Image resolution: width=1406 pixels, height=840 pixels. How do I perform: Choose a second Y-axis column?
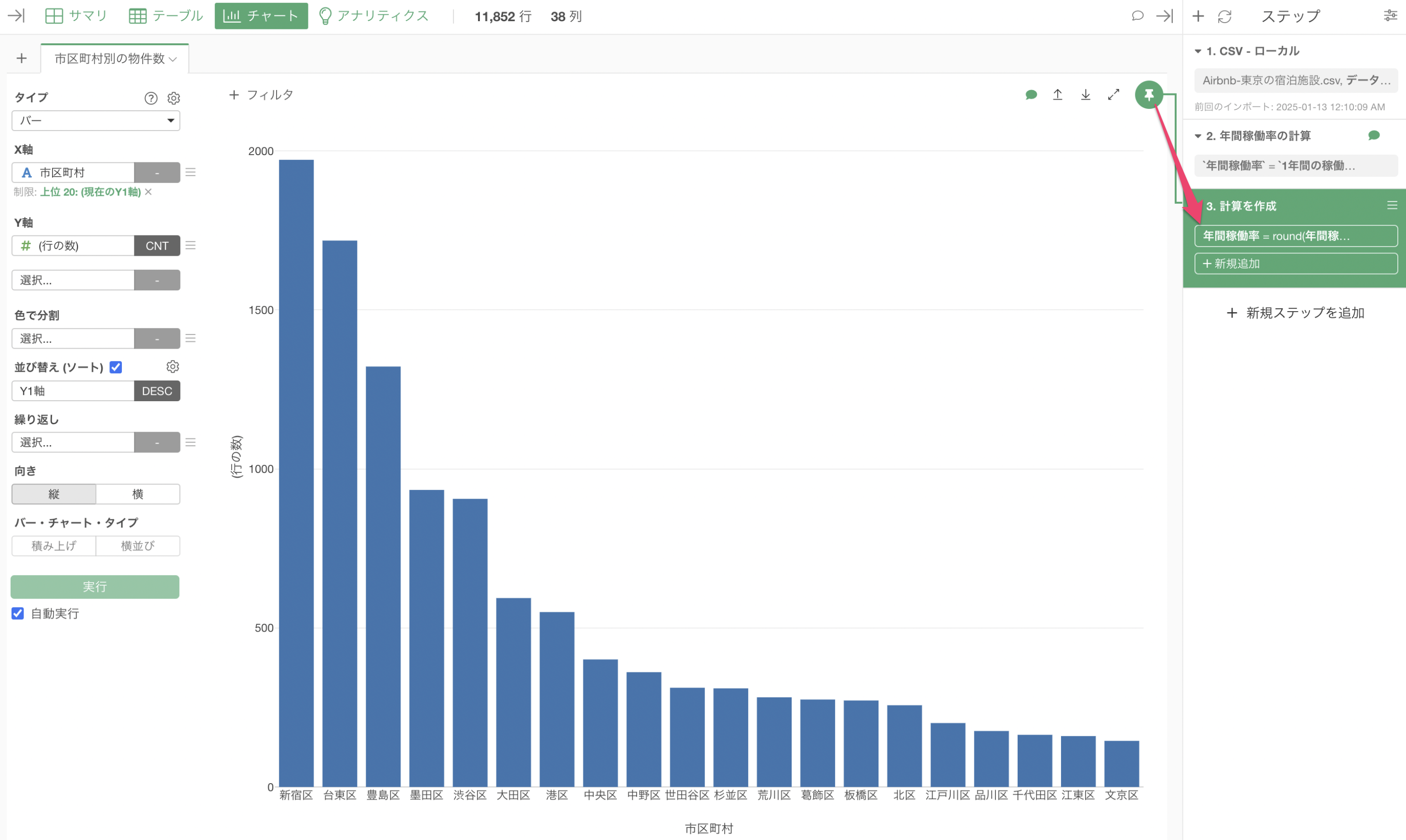tap(73, 280)
